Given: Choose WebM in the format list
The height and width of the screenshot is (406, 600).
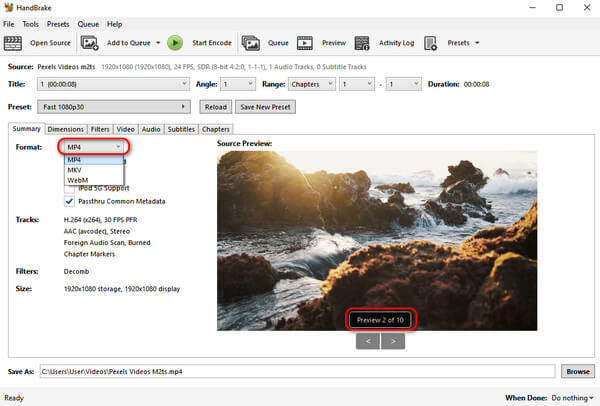Looking at the screenshot, I should coord(94,180).
